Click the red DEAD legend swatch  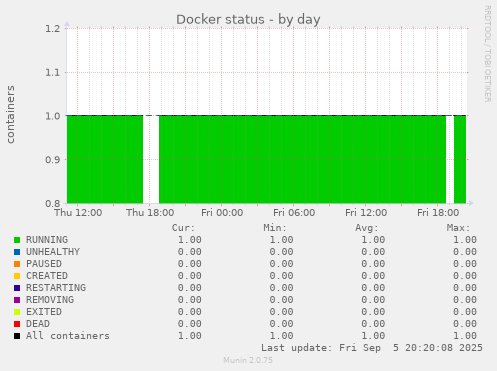click(17, 324)
